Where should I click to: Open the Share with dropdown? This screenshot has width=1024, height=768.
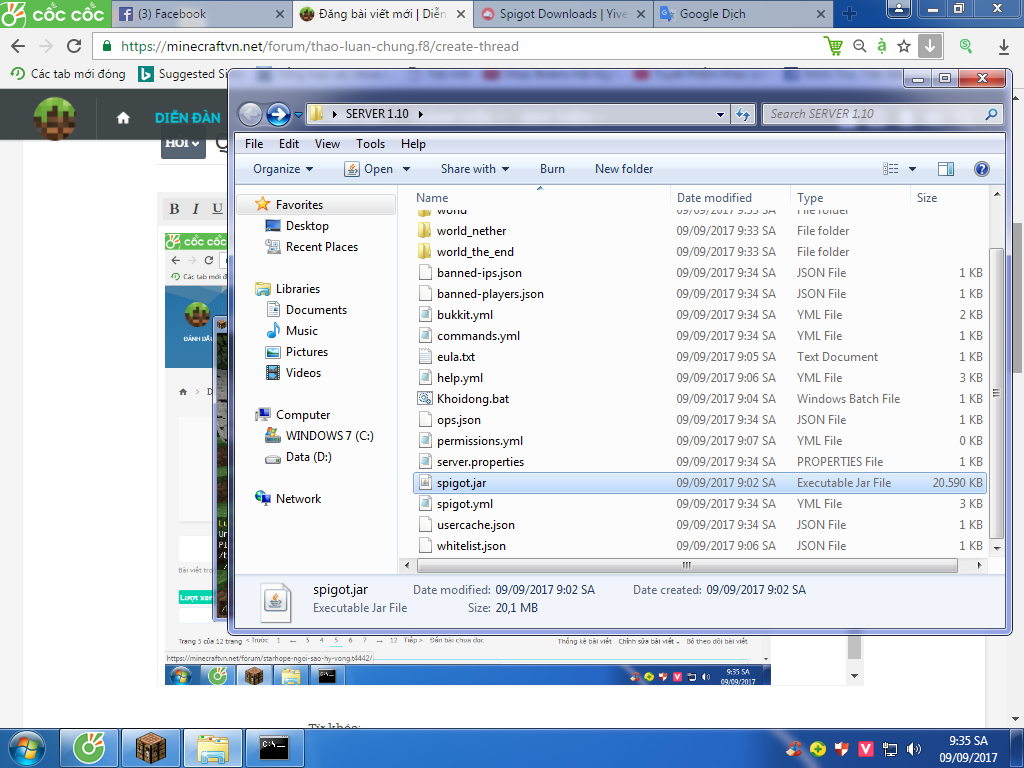click(x=475, y=169)
